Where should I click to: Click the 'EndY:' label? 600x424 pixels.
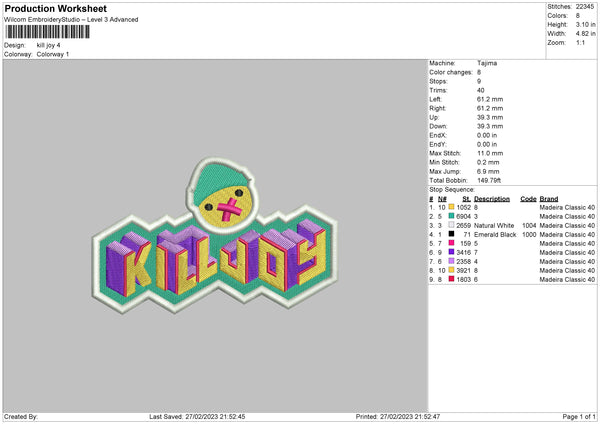438,144
